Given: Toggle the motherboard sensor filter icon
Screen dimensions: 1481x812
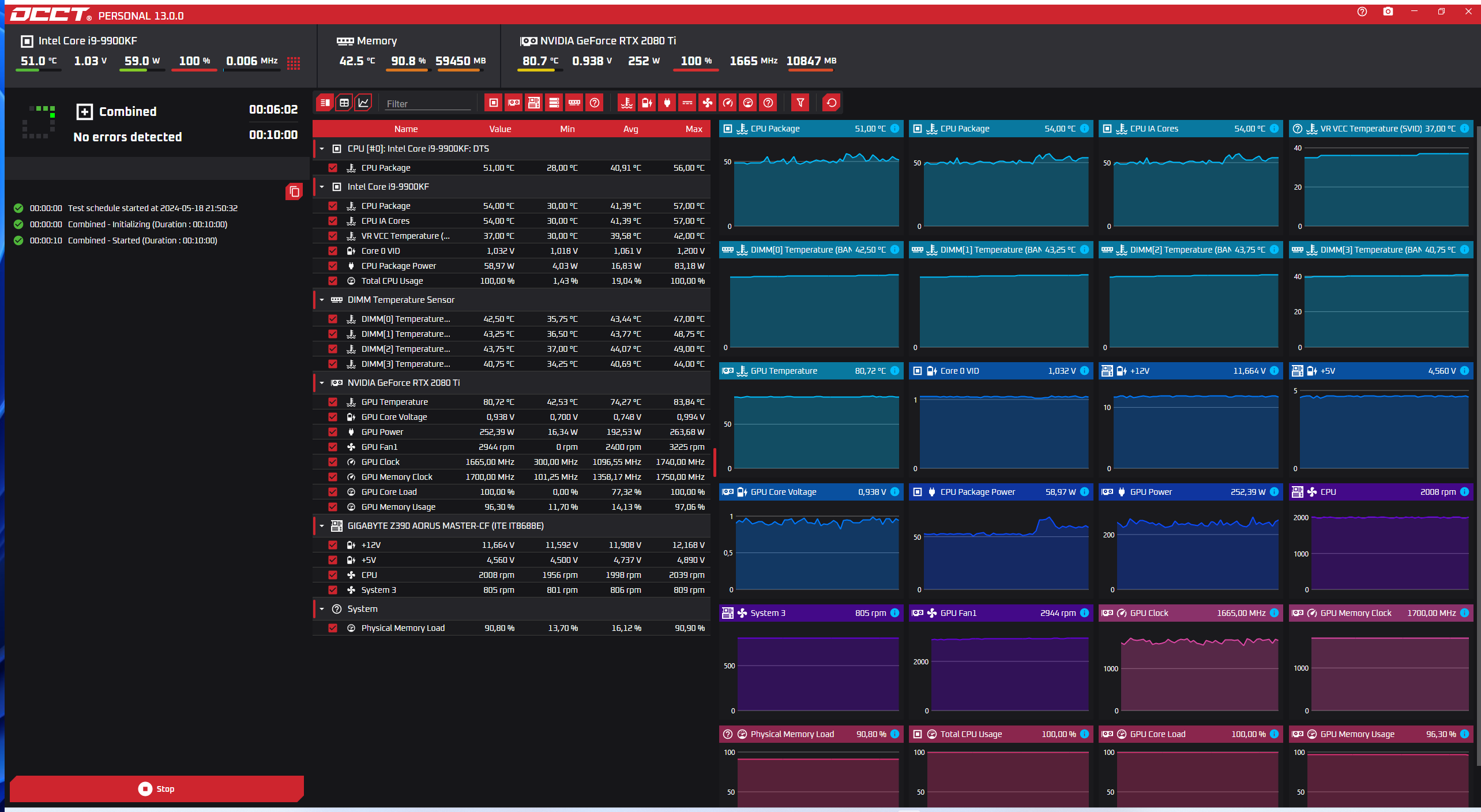Looking at the screenshot, I should pyautogui.click(x=534, y=103).
